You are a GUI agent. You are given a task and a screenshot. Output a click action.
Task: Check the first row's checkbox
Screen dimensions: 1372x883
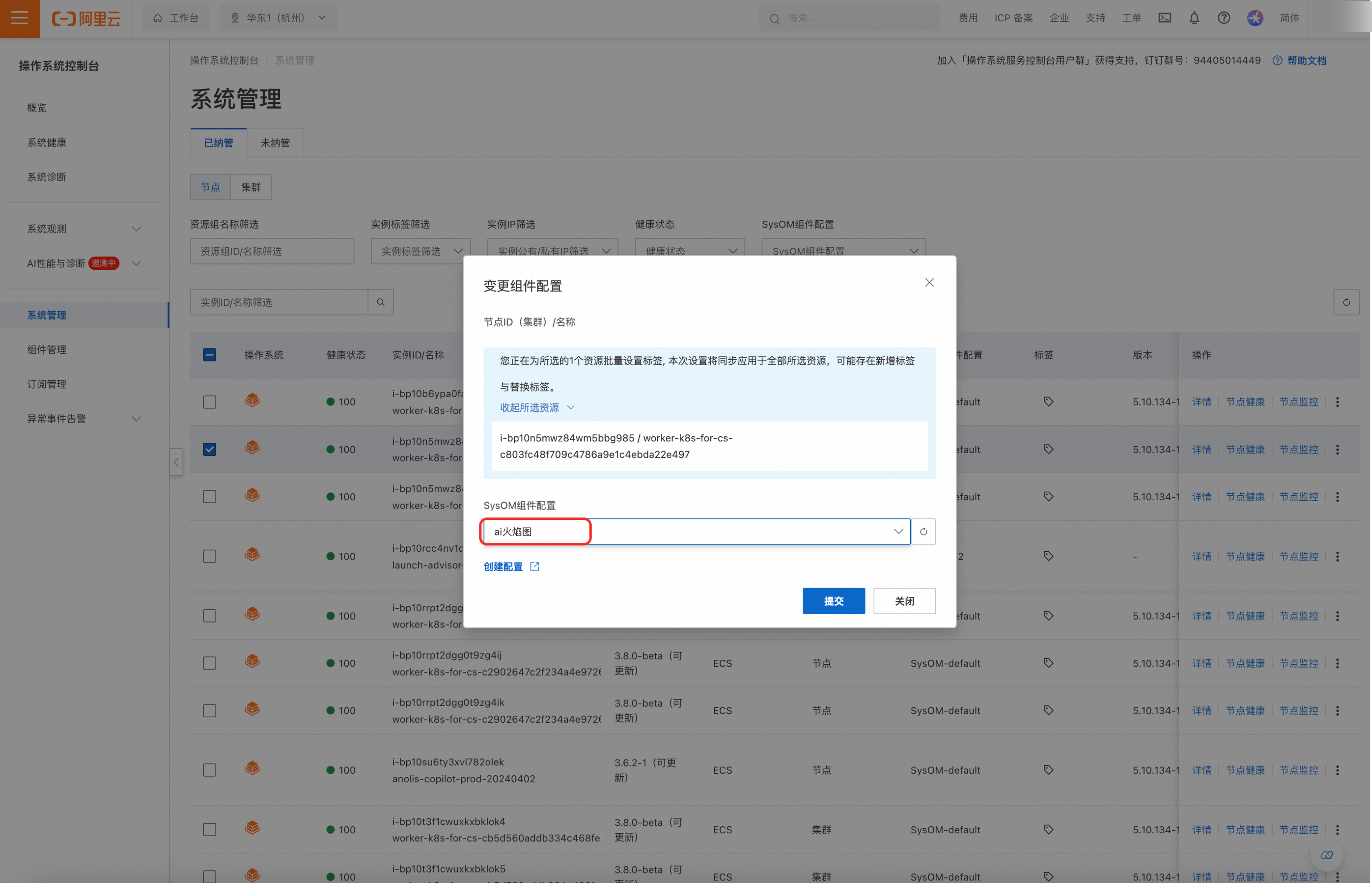[209, 401]
